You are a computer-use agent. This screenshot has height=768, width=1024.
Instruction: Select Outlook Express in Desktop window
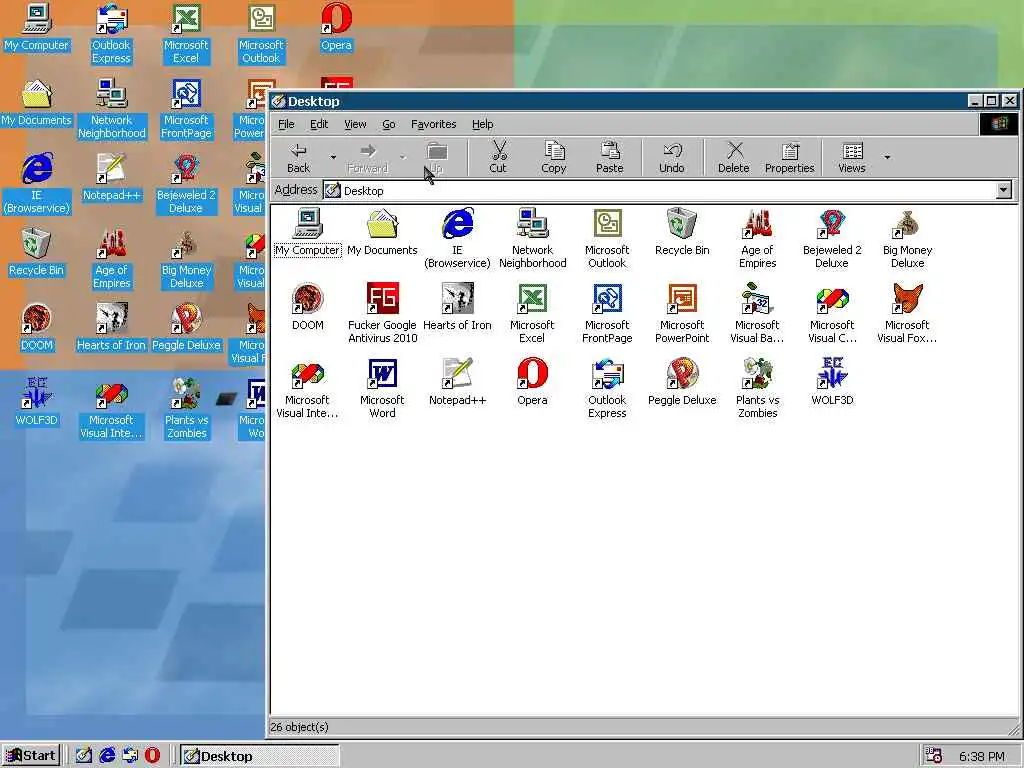click(x=607, y=389)
